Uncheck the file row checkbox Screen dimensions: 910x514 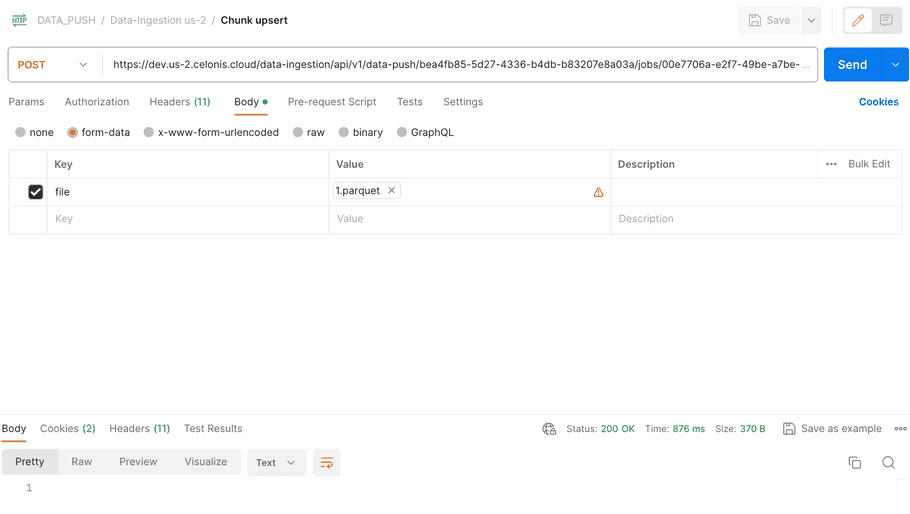click(36, 192)
